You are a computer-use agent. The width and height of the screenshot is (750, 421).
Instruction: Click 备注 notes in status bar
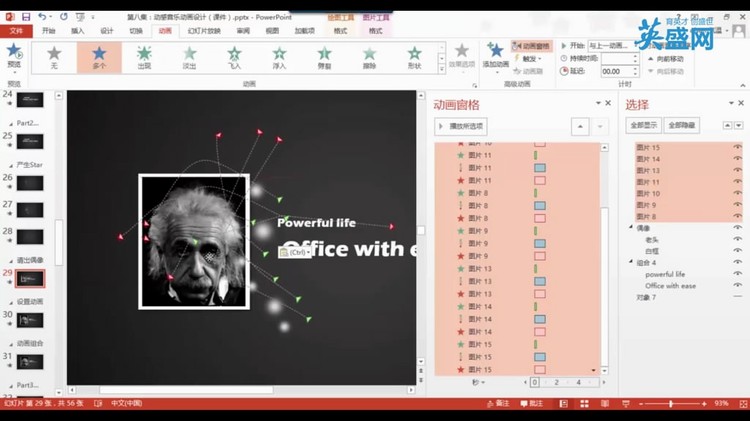(498, 404)
